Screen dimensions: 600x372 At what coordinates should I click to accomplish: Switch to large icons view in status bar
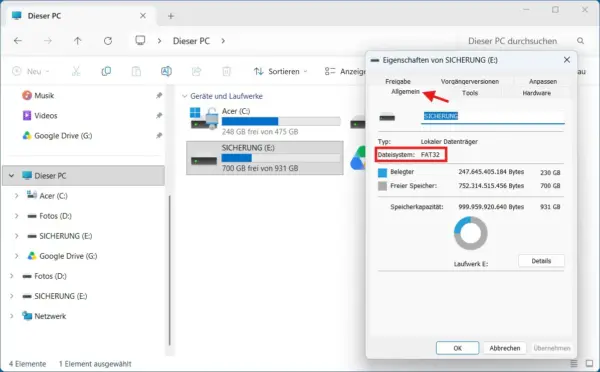pos(589,363)
